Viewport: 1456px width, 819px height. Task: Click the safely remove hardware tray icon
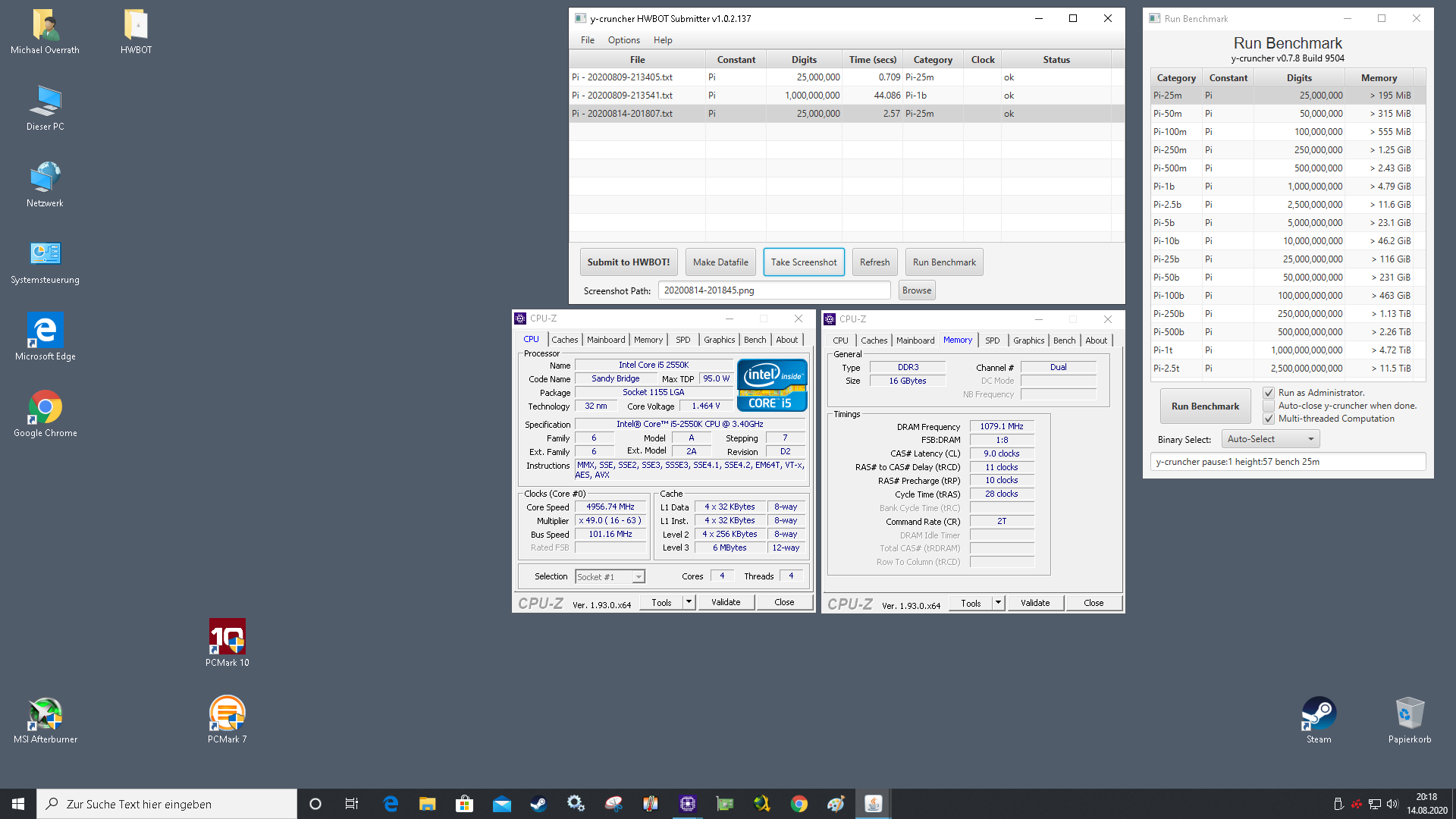[1338, 804]
